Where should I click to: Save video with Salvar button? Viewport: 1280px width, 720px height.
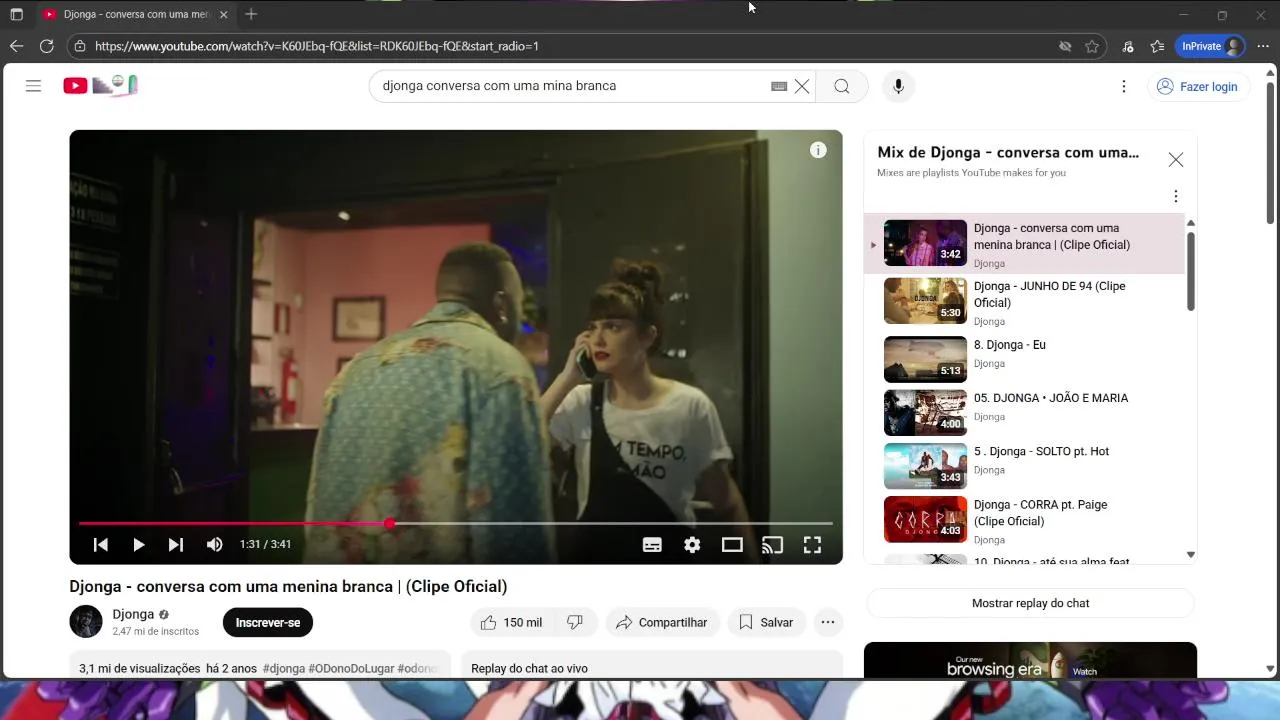tap(766, 622)
